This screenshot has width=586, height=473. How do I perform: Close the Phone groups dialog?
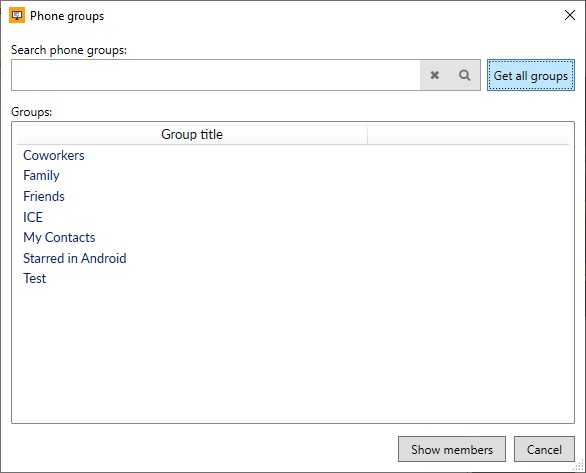click(x=570, y=15)
